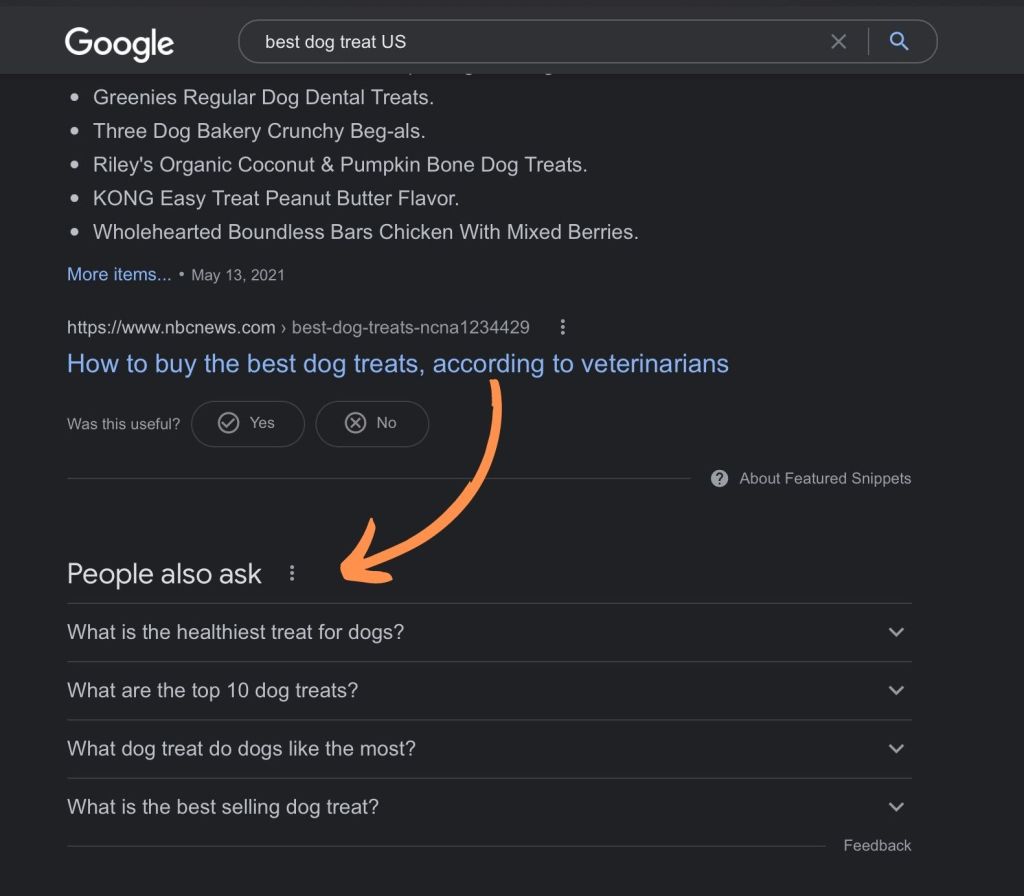The width and height of the screenshot is (1024, 896).
Task: Click the magnifying glass search icon
Action: pos(899,41)
